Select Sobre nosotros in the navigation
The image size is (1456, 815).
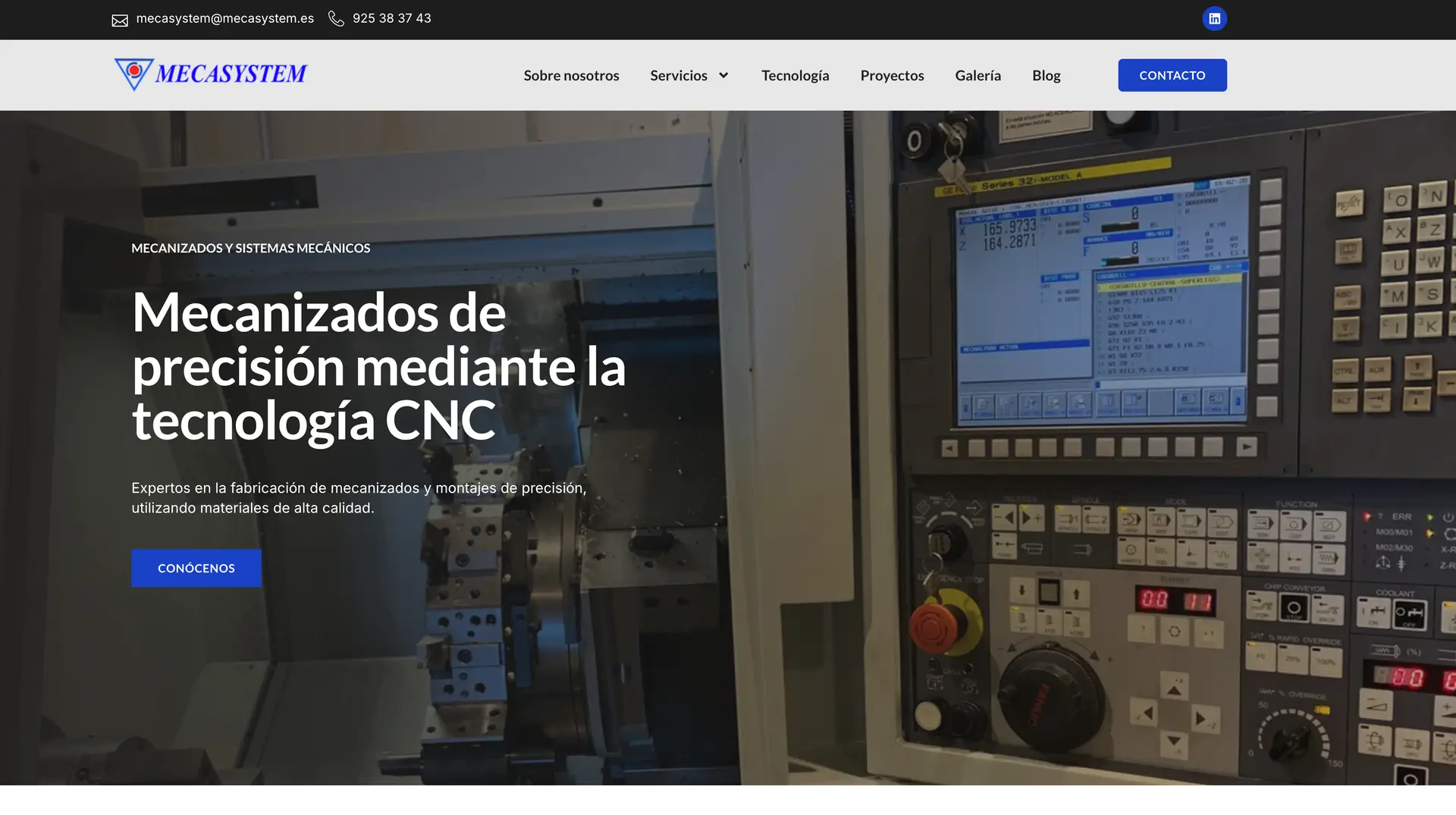pyautogui.click(x=571, y=75)
